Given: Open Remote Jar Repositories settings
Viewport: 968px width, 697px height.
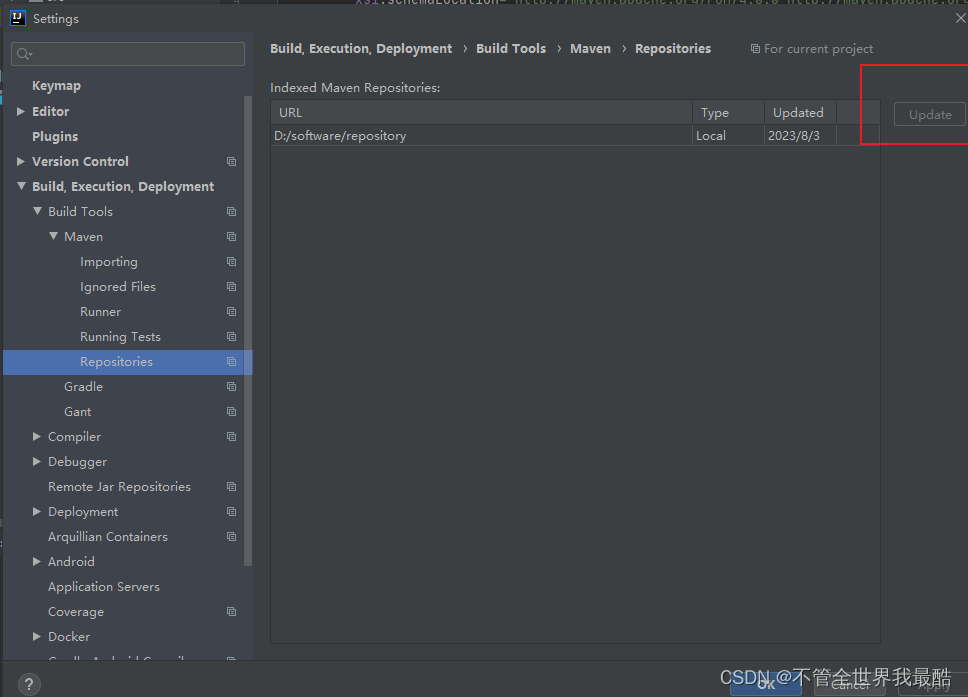Looking at the screenshot, I should pos(119,486).
